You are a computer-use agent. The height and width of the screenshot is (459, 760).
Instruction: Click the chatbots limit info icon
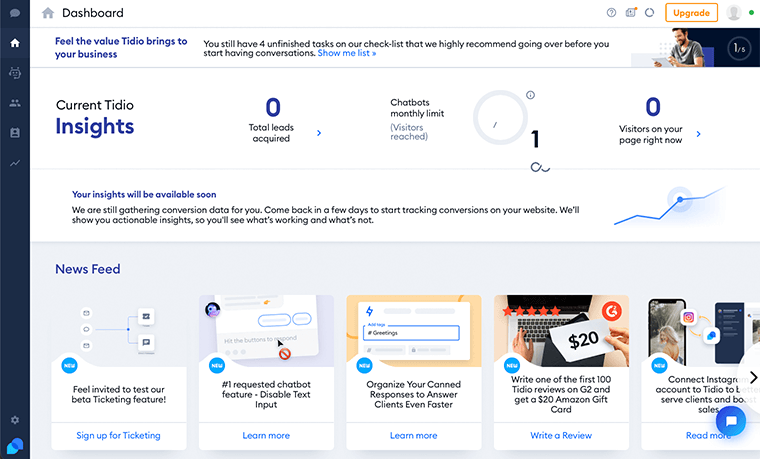tap(530, 95)
